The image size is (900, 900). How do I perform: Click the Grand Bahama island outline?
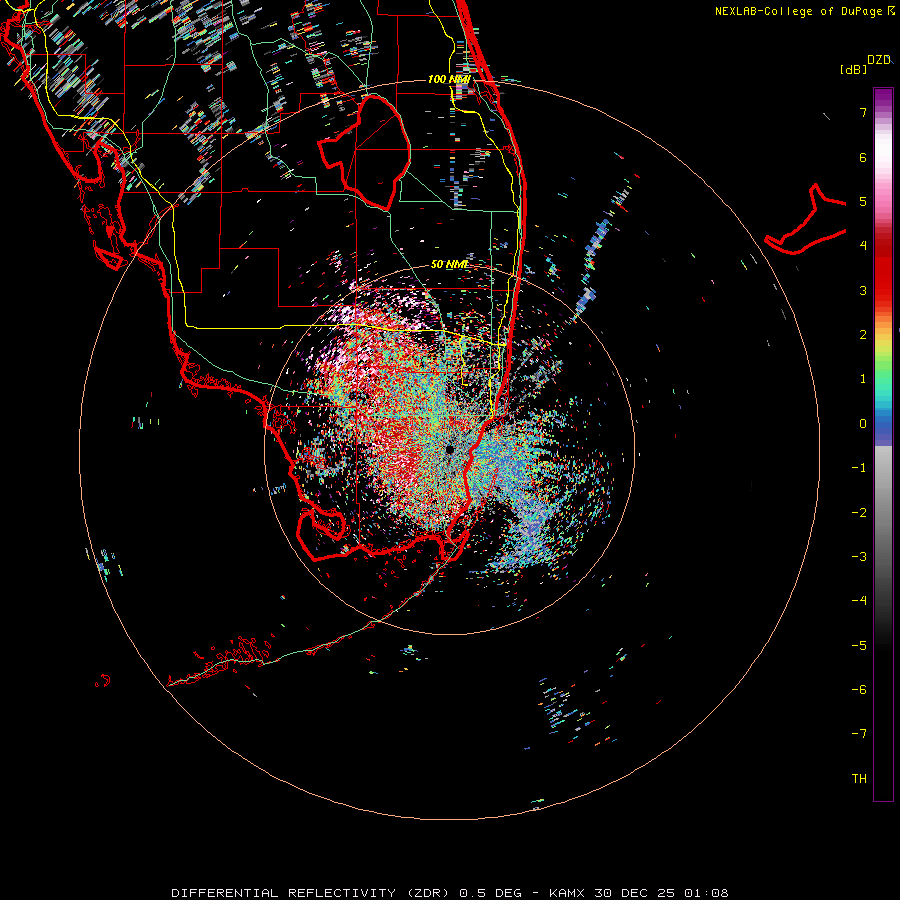(806, 221)
